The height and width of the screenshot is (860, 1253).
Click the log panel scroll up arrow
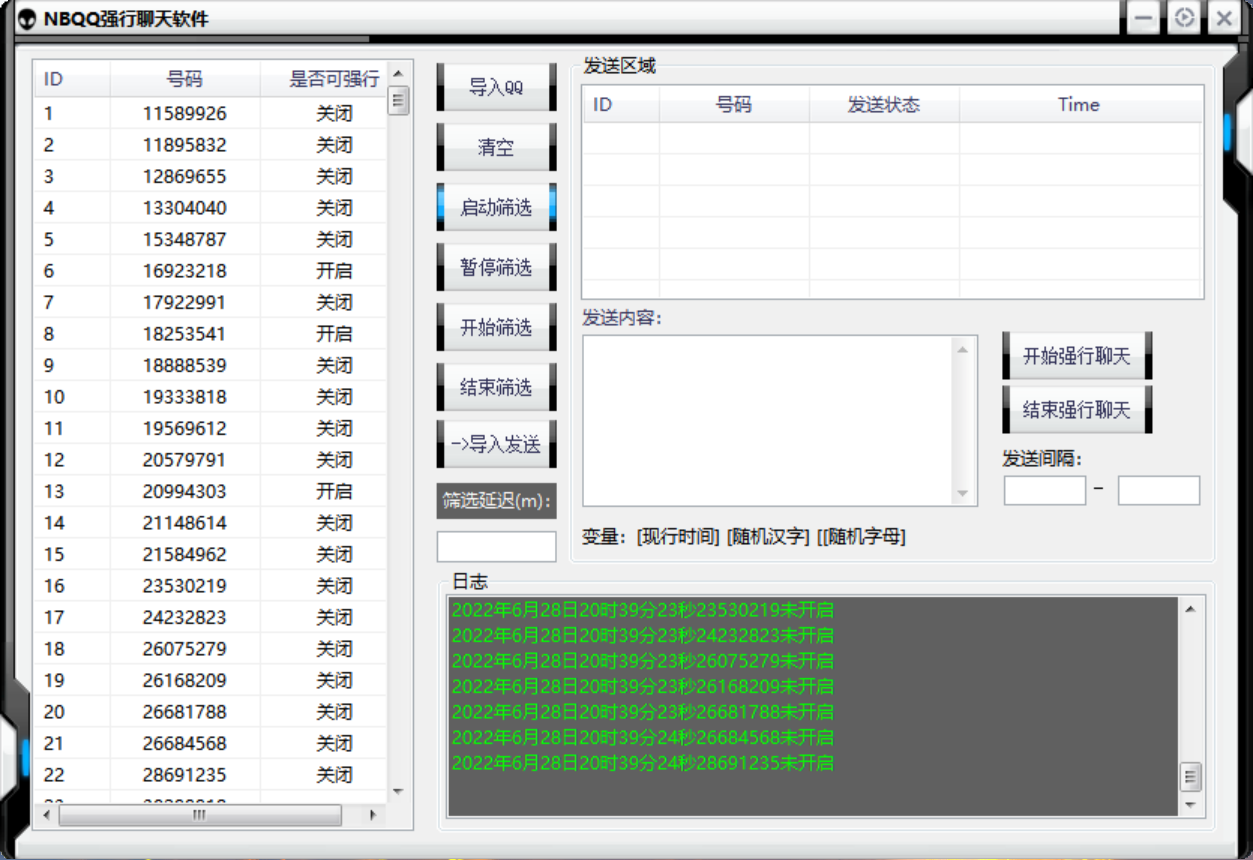[x=1190, y=608]
